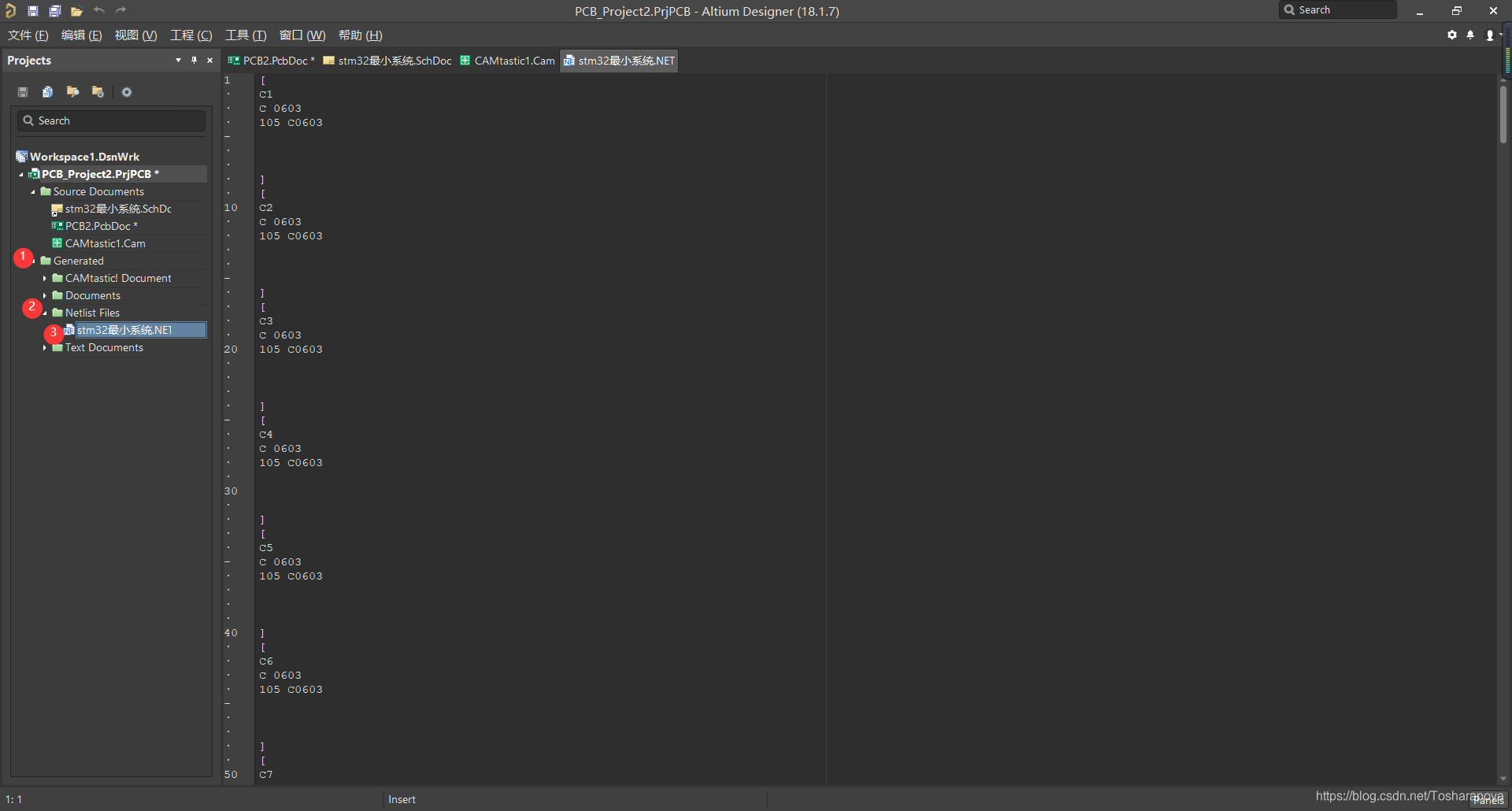The height and width of the screenshot is (811, 1512).
Task: Click the Projects panel search field
Action: tap(111, 120)
